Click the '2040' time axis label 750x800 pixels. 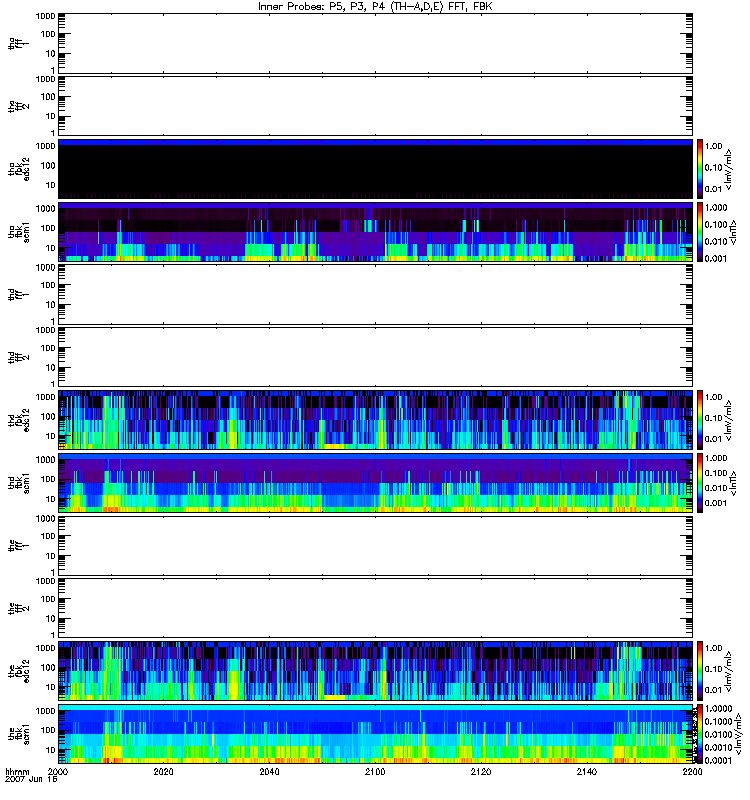tap(269, 771)
